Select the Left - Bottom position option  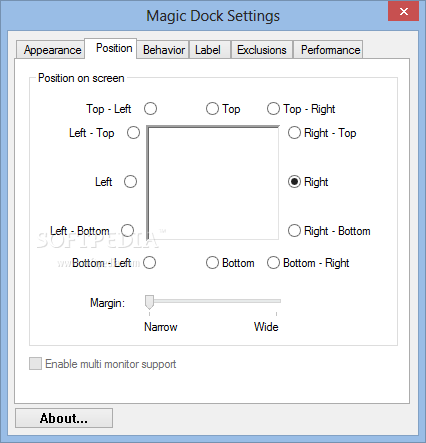click(x=128, y=230)
